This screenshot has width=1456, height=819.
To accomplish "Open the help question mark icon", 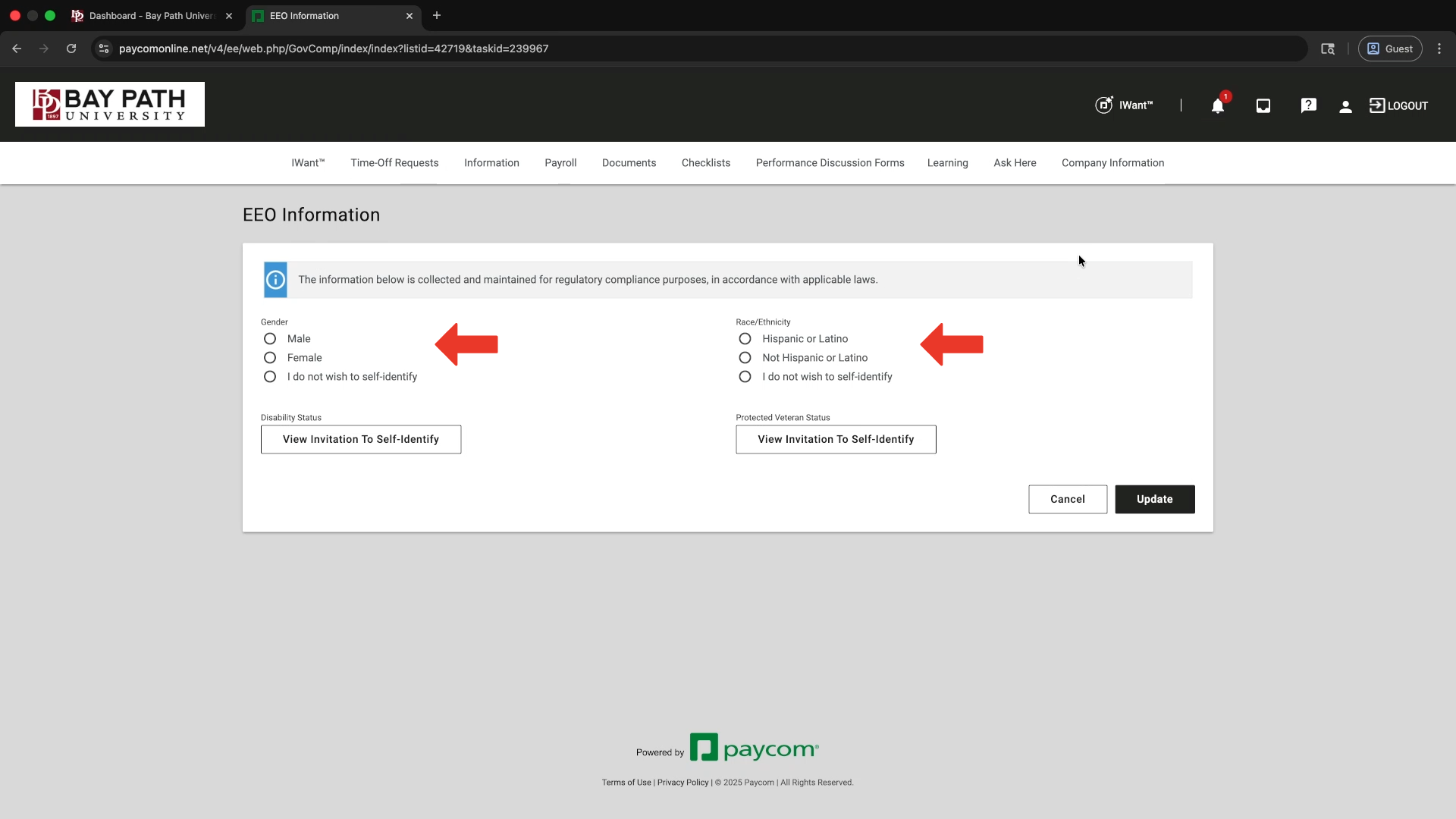I will 1308,106.
